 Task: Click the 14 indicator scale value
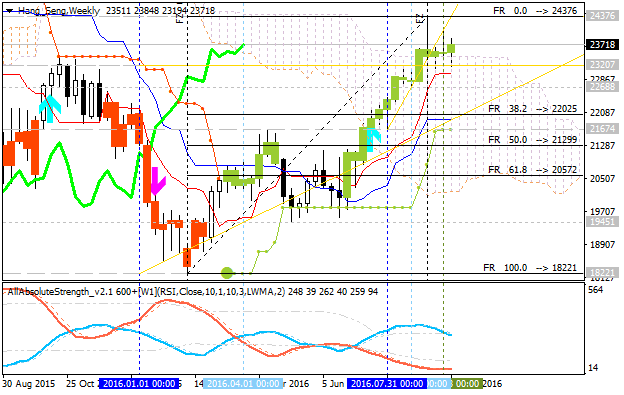click(x=593, y=368)
